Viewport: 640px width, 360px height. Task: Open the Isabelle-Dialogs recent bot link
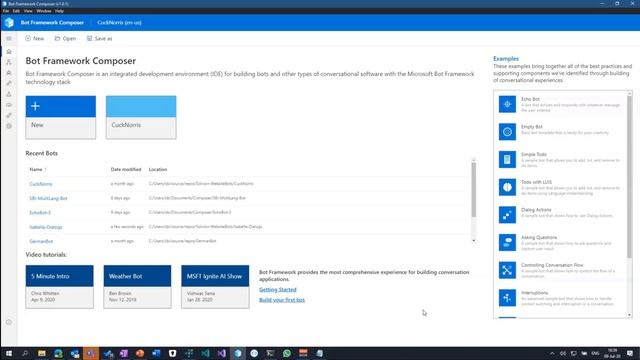[46, 227]
